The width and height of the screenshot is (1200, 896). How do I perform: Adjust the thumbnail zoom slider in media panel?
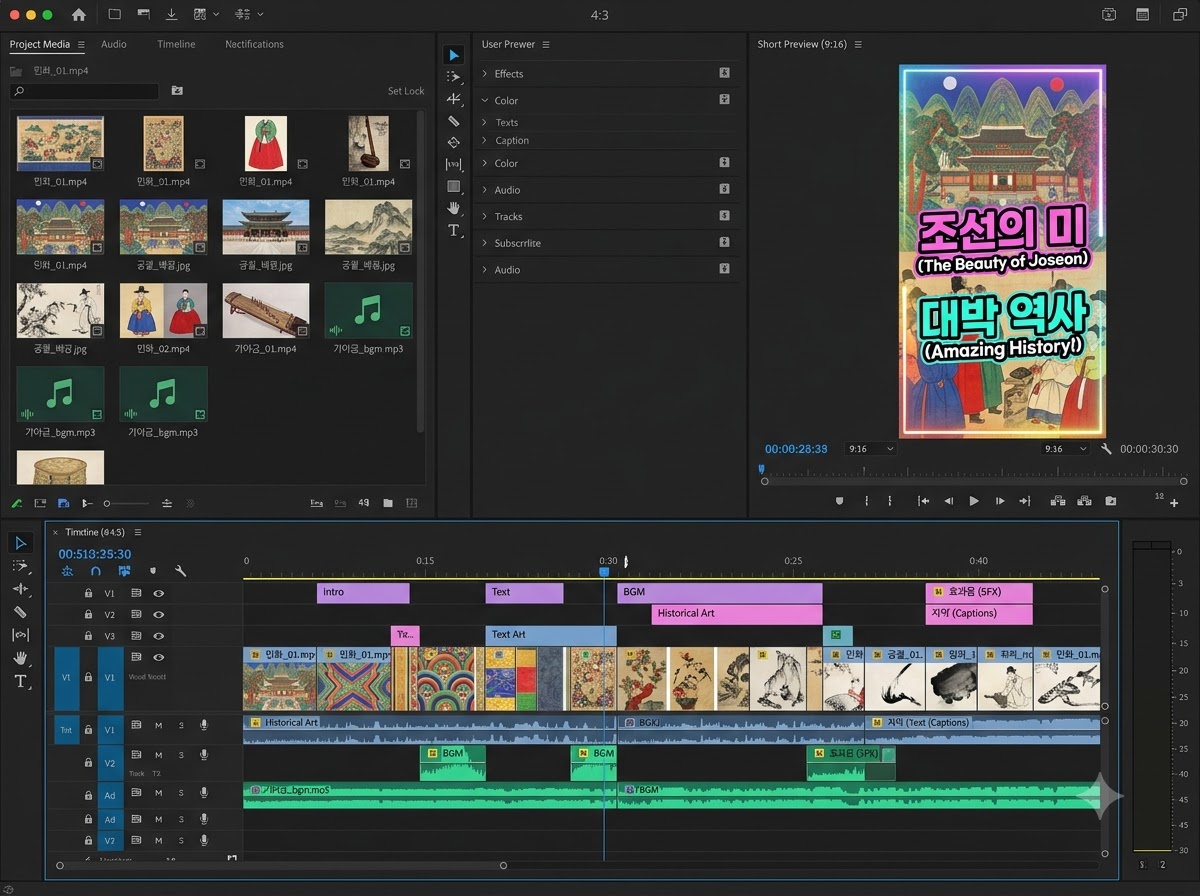click(x=128, y=503)
